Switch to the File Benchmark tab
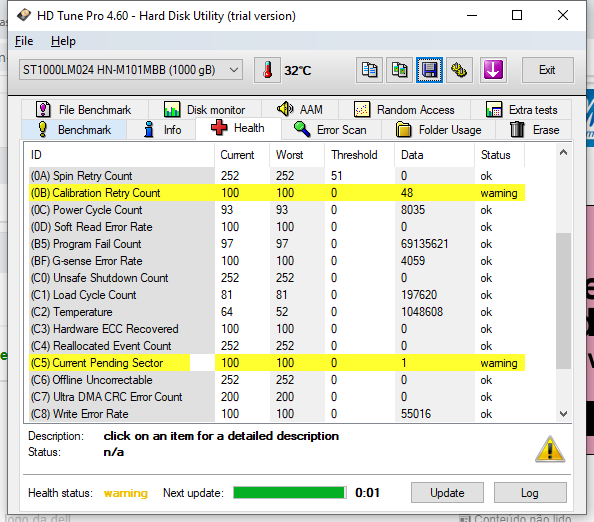594x522 pixels. [85, 110]
